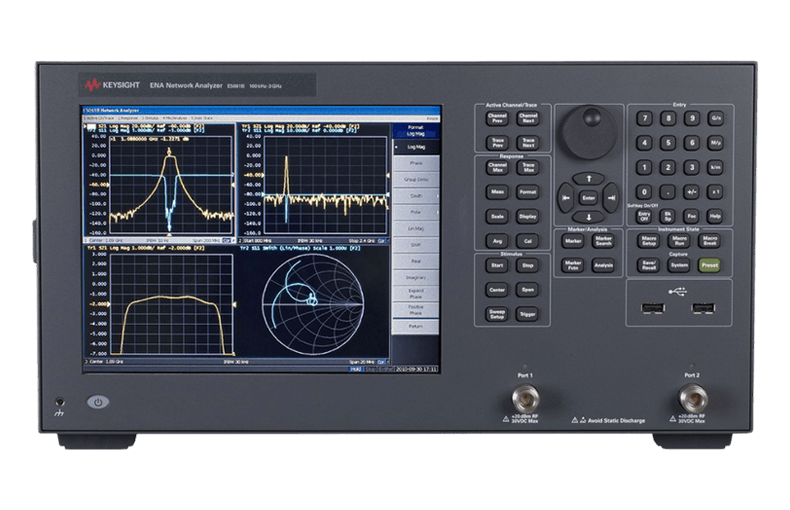Click keypad digit 2

click(x=668, y=167)
